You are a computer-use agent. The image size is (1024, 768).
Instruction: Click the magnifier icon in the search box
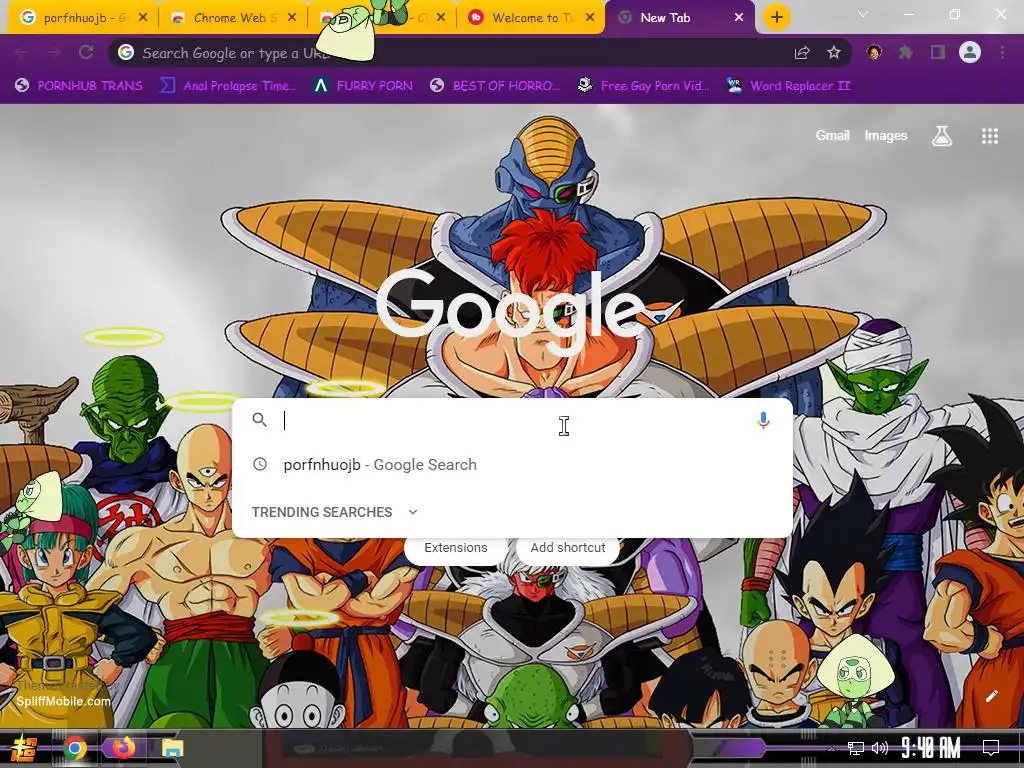coord(259,420)
